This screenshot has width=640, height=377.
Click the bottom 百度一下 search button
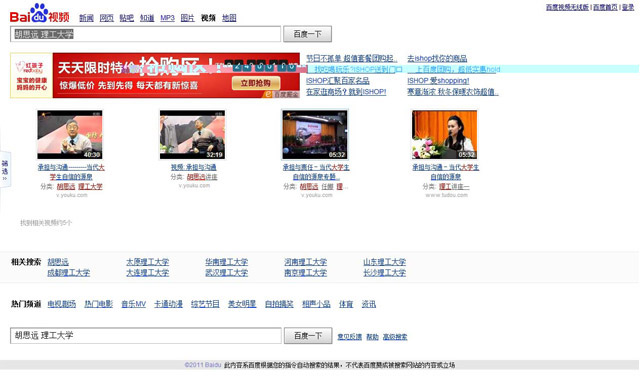tap(308, 336)
